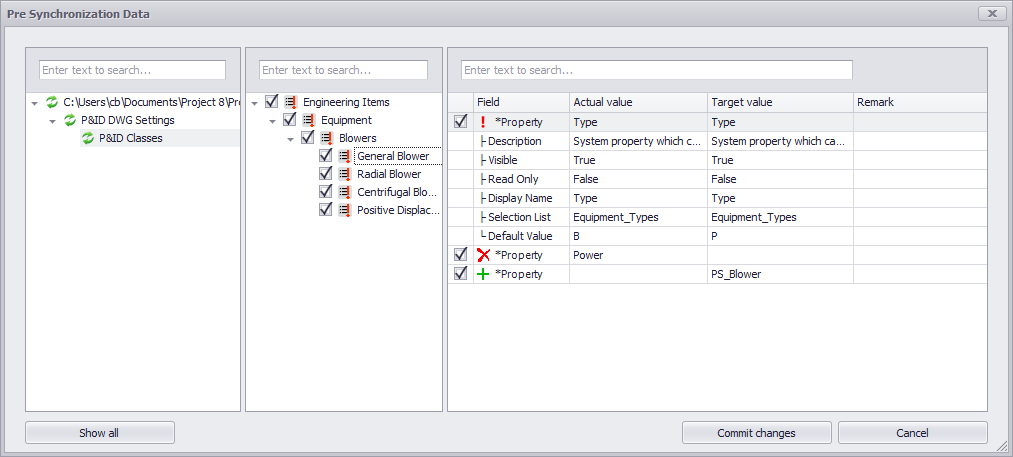Image resolution: width=1013 pixels, height=457 pixels.
Task: Click the target 'Equipment_Types' cell
Action: pos(780,217)
